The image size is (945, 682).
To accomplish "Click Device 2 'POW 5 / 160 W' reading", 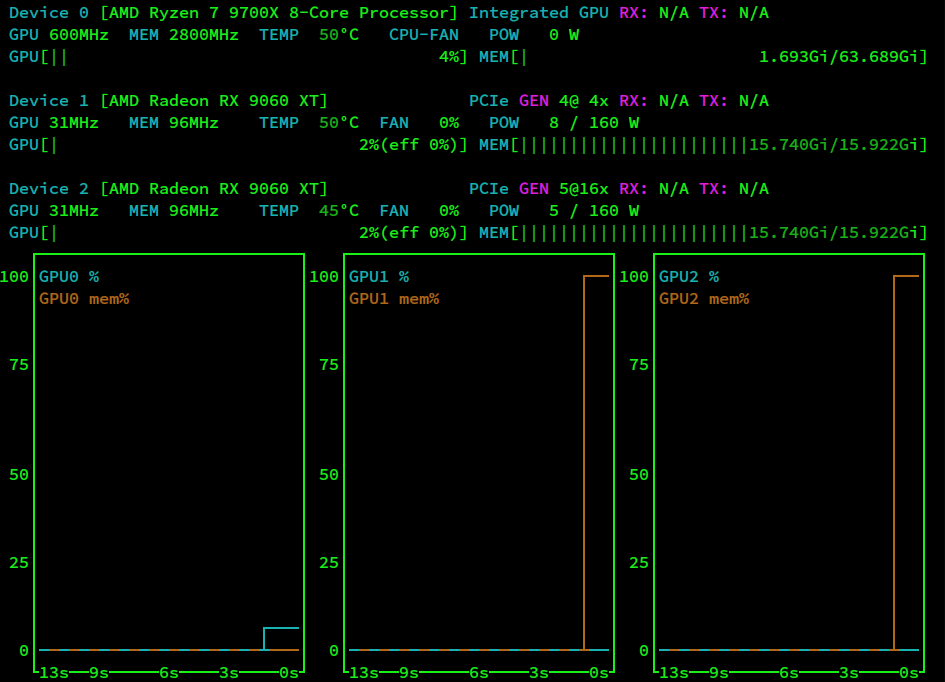I will pos(564,211).
